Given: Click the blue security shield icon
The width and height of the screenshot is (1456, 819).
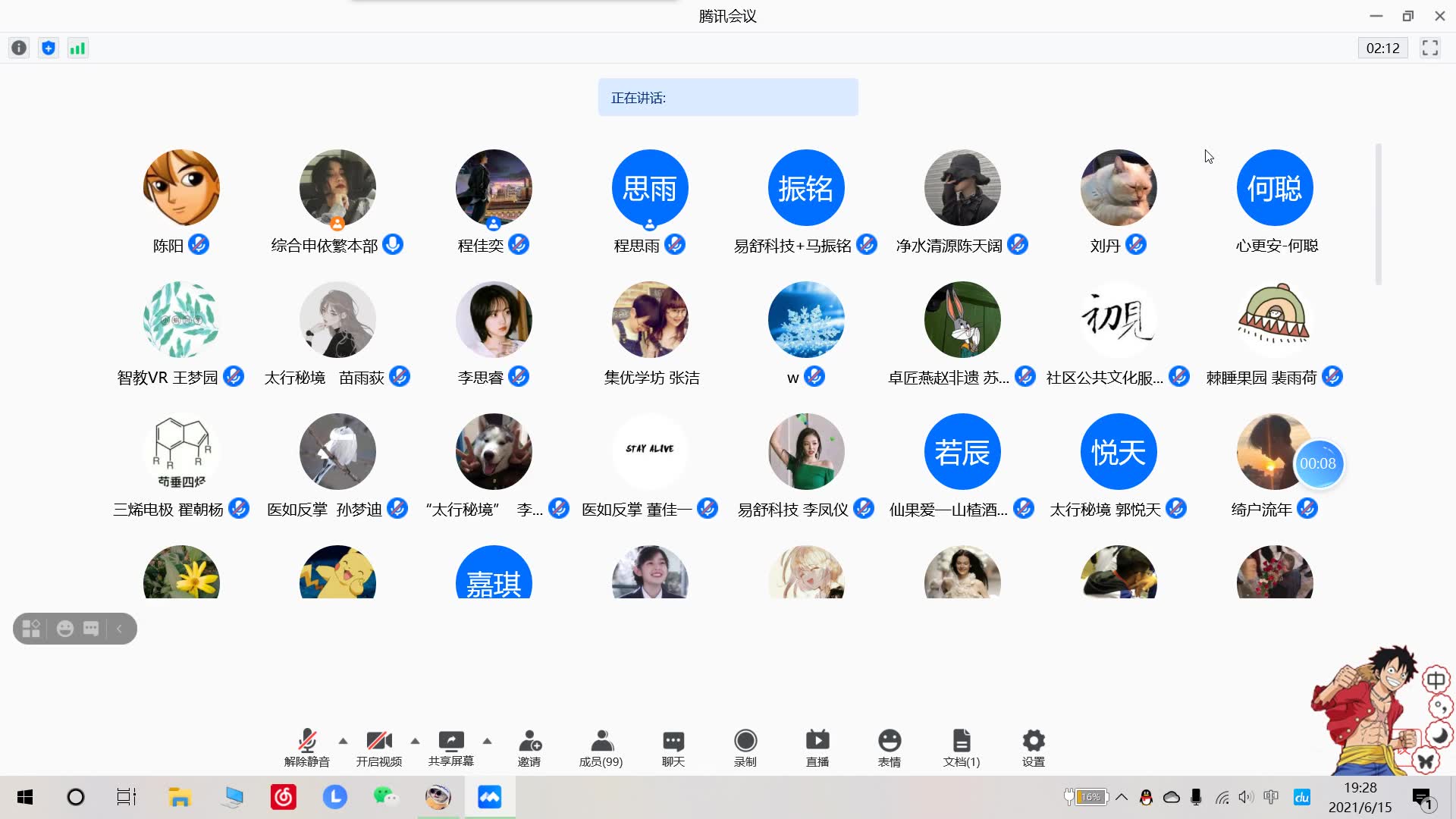Looking at the screenshot, I should click(x=49, y=49).
